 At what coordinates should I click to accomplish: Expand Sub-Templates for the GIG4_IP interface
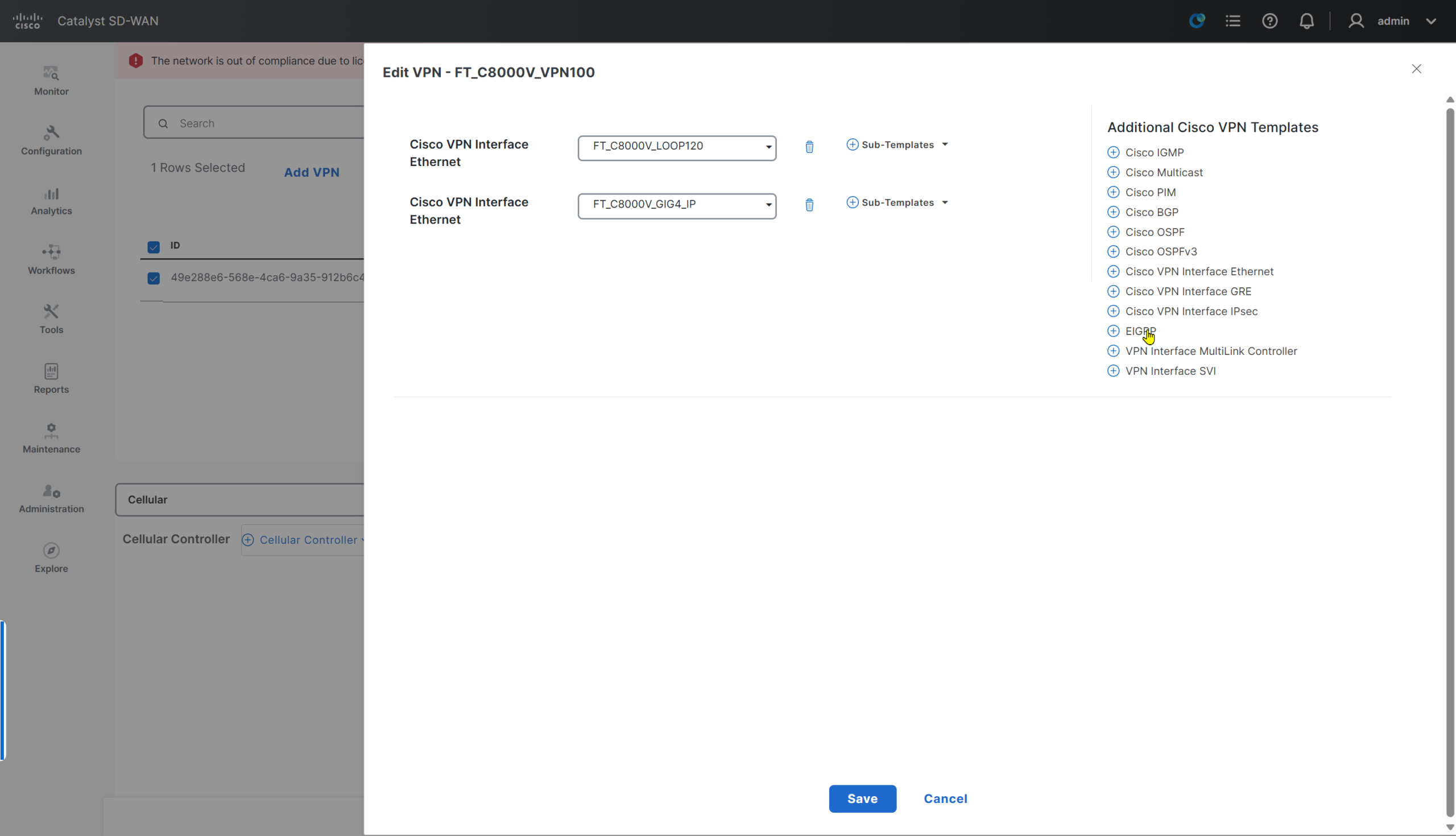pos(897,202)
